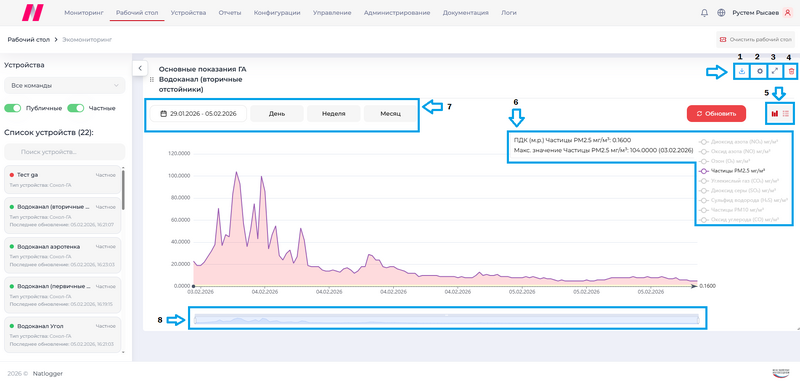Open the date range picker 29.01.2026 - 05.02.2026

click(198, 114)
